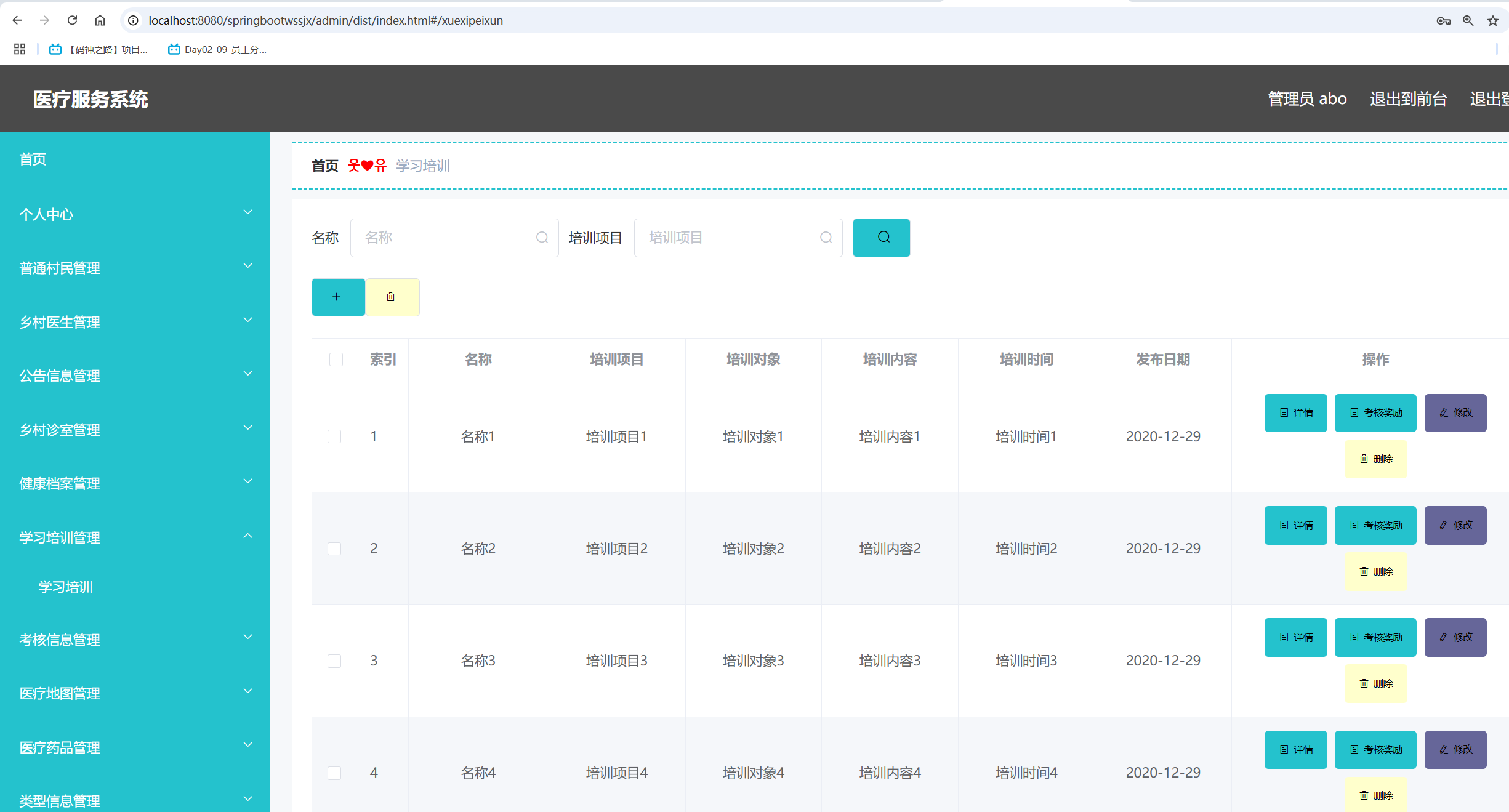Open the apps grid in bookmarks bar
The width and height of the screenshot is (1509, 812).
coord(20,49)
